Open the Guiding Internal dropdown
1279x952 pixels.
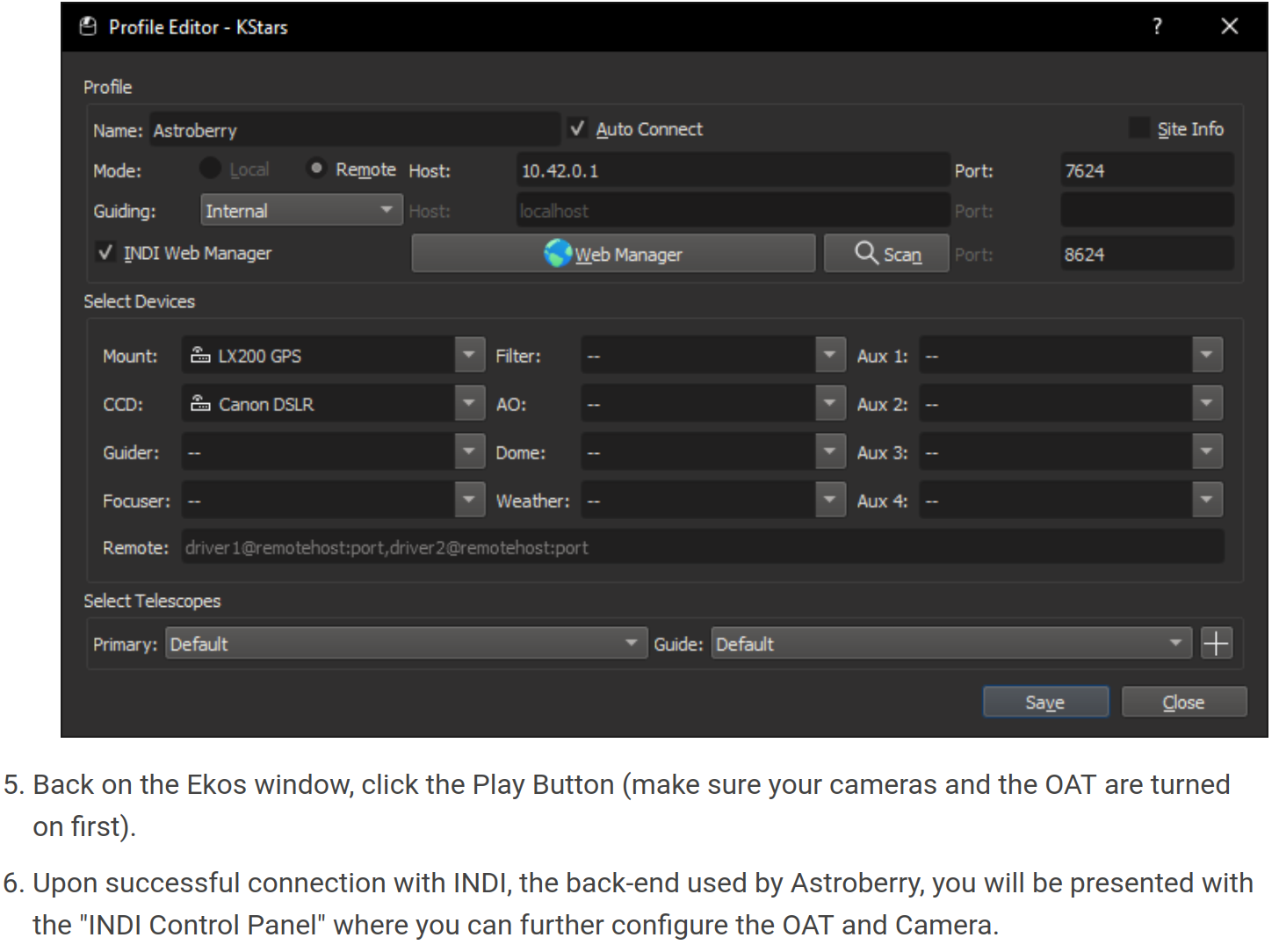tap(301, 210)
